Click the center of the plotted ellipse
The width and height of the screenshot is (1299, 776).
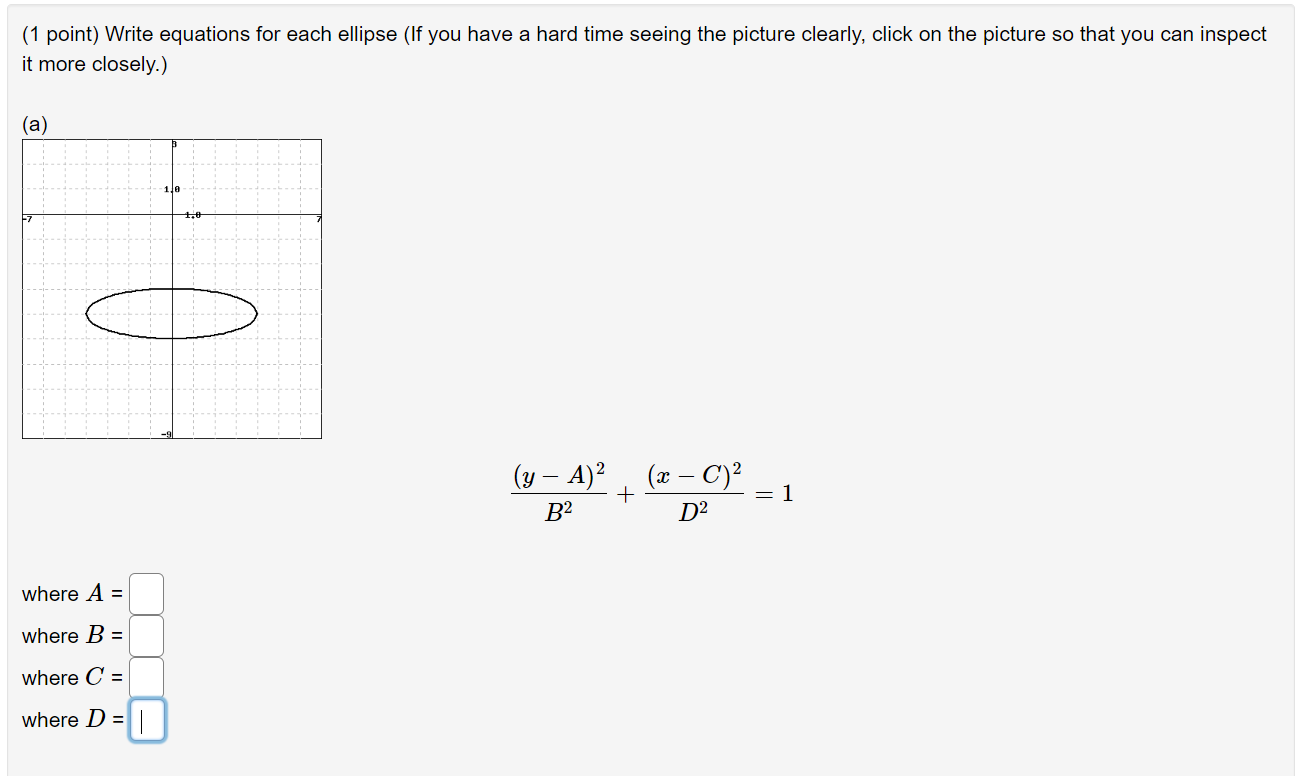point(172,313)
